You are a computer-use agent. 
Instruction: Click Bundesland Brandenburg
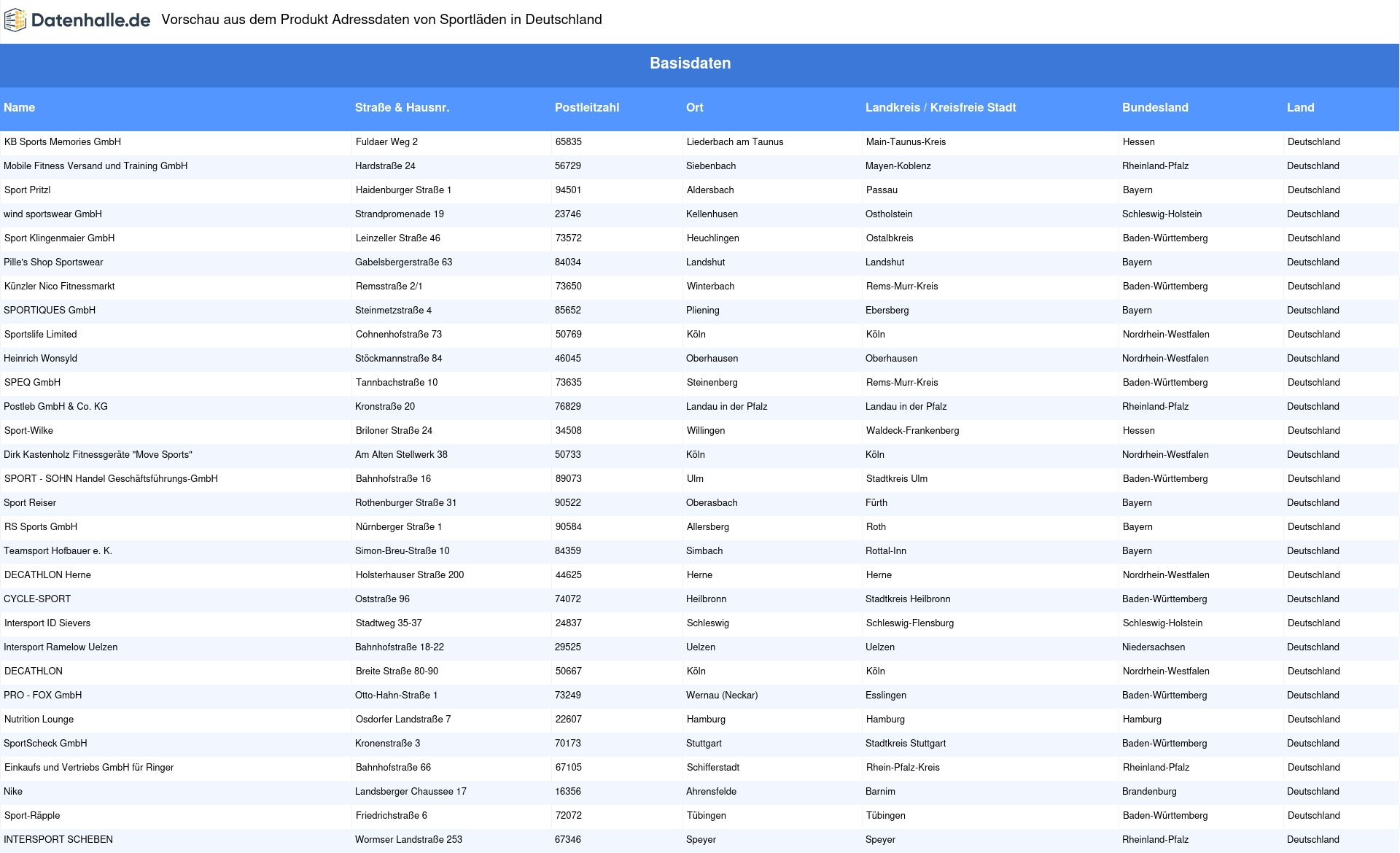click(1149, 792)
